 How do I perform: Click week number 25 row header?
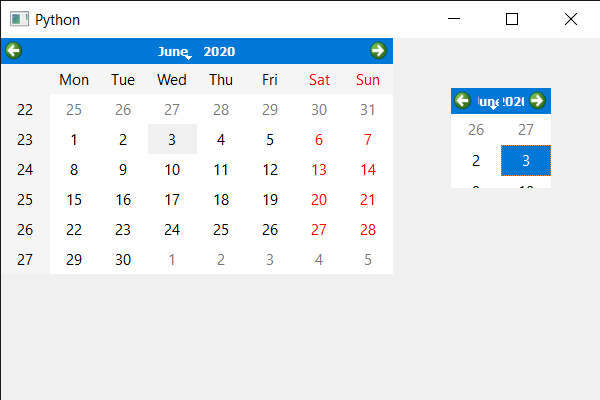click(x=26, y=200)
